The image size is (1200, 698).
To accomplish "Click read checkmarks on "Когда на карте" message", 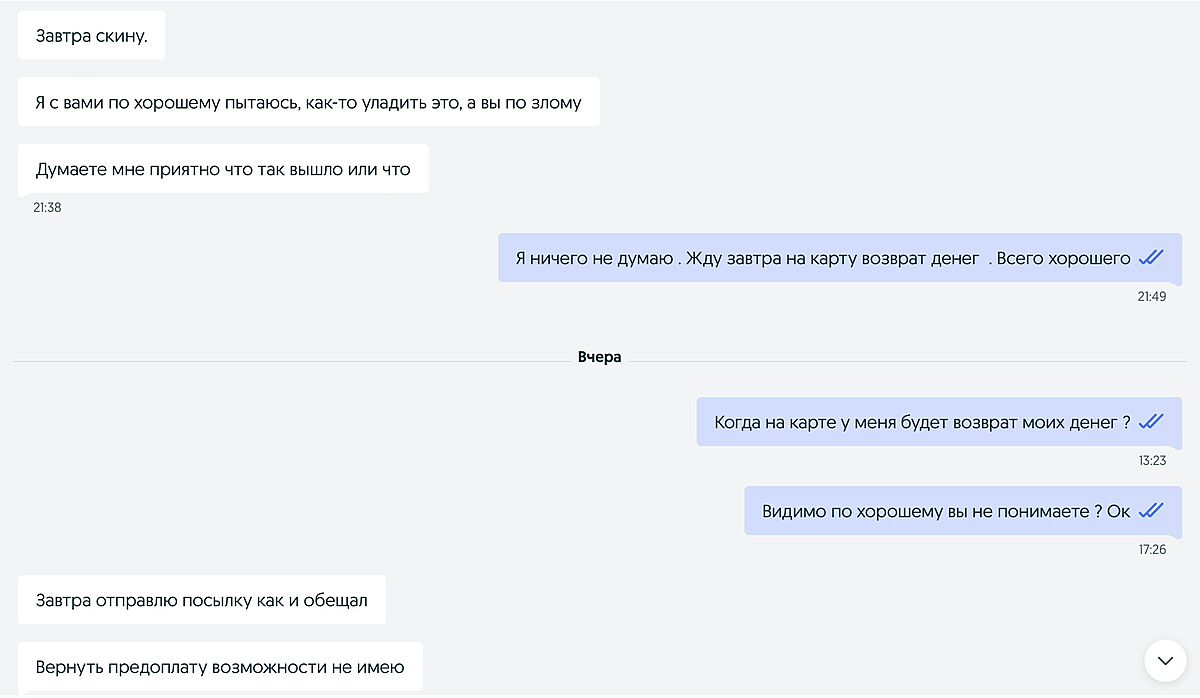I will point(1151,422).
